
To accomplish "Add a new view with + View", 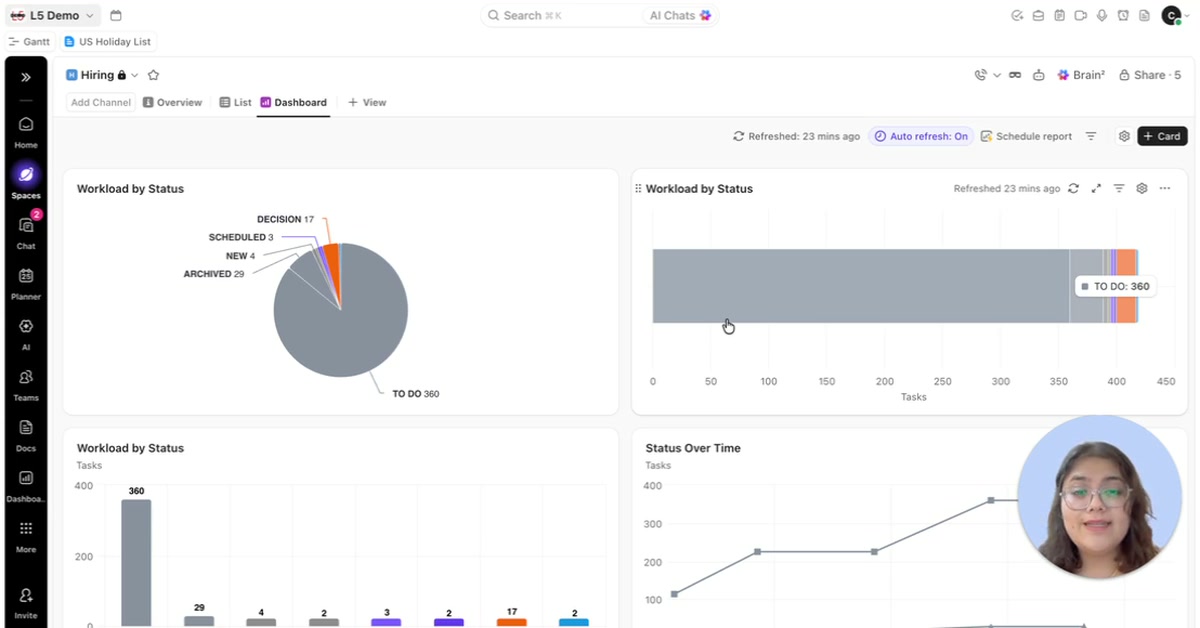I will coord(367,102).
